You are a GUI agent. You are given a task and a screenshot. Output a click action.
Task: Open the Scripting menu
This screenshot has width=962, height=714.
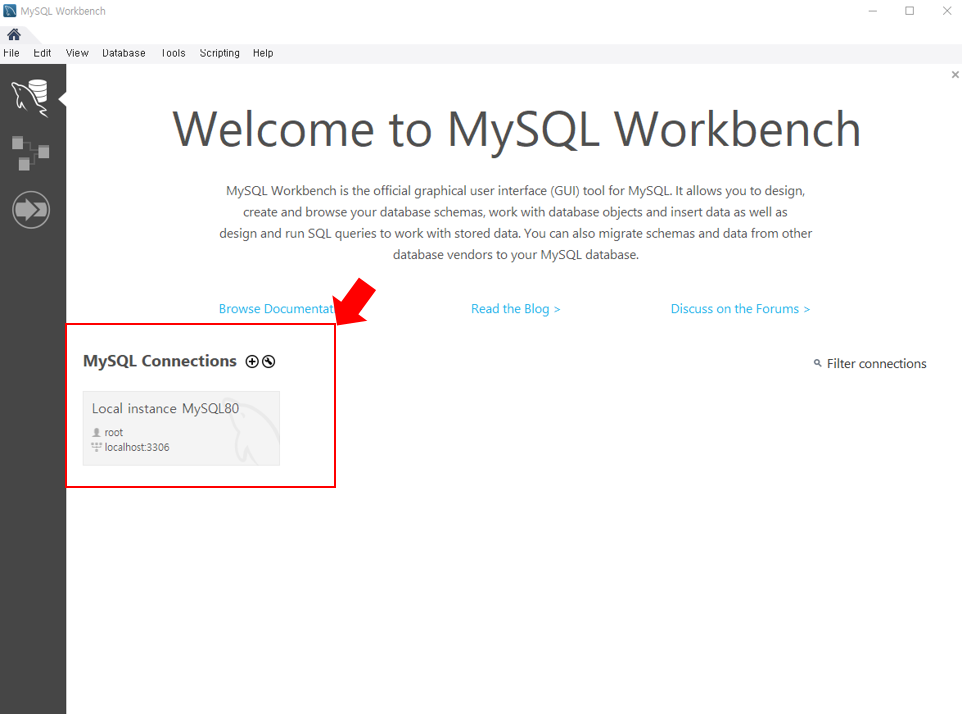point(219,53)
